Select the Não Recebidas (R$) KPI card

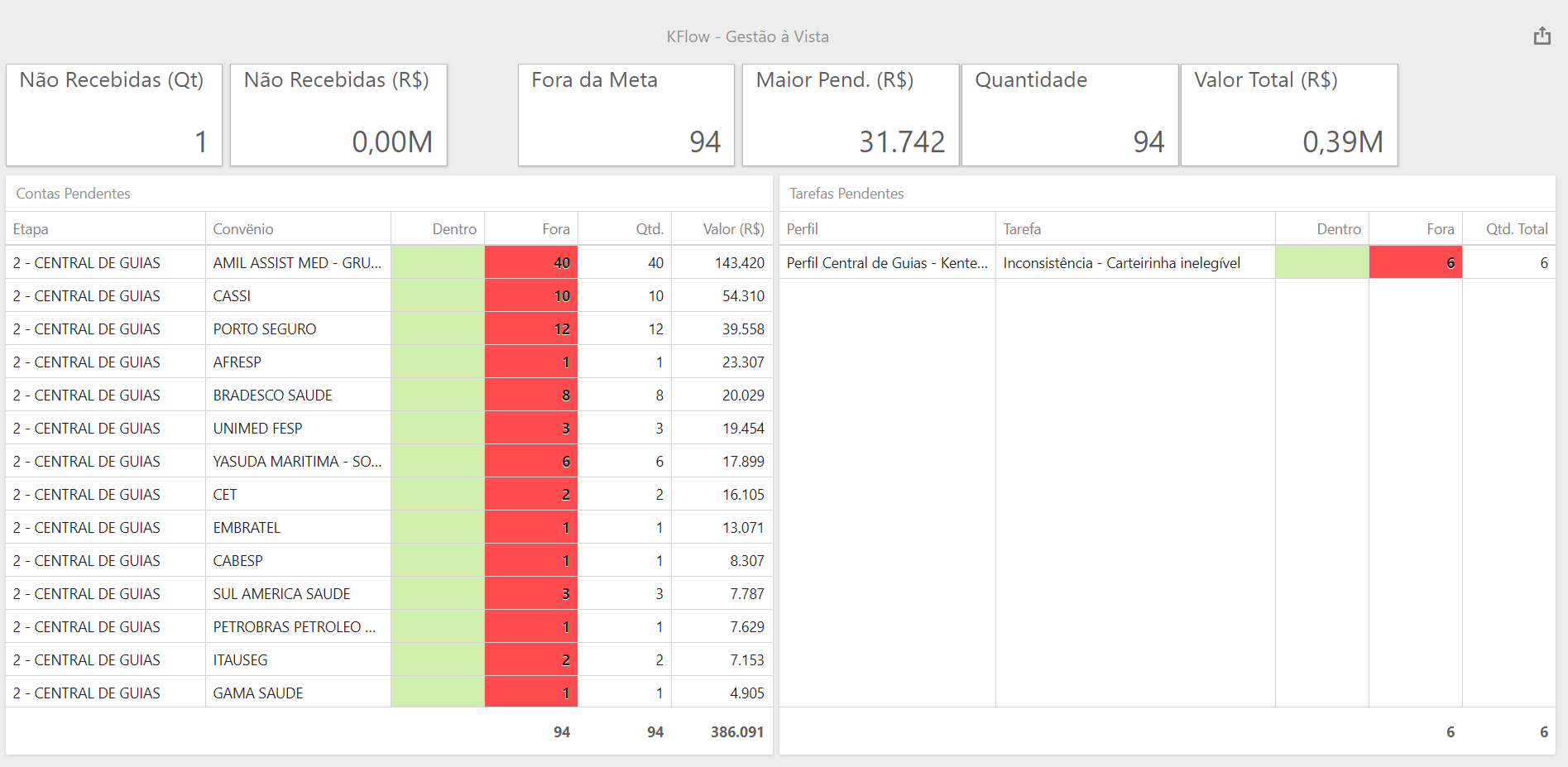point(338,115)
